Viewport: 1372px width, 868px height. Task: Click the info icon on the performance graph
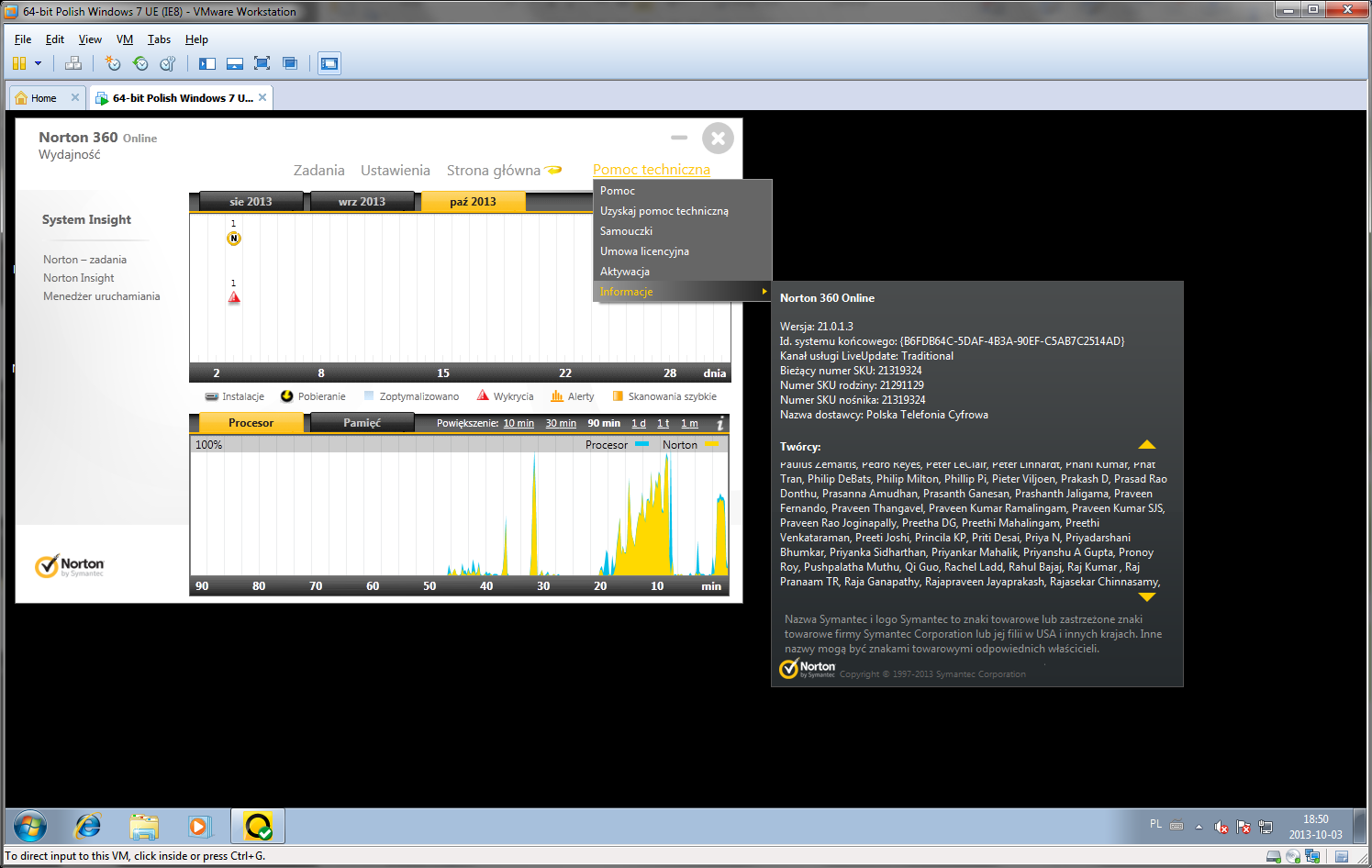point(719,424)
